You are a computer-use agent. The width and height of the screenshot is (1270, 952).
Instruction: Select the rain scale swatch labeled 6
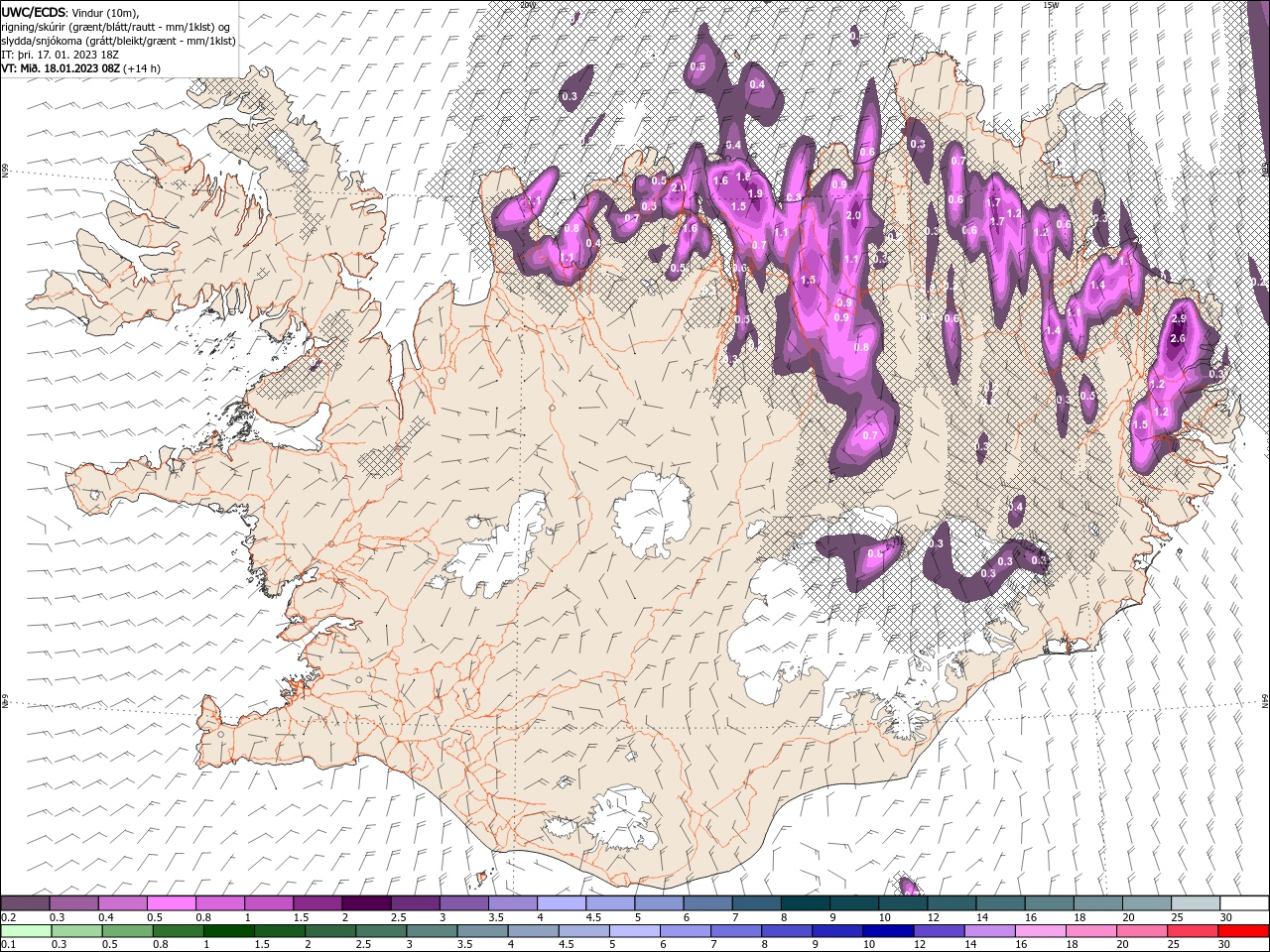(685, 931)
